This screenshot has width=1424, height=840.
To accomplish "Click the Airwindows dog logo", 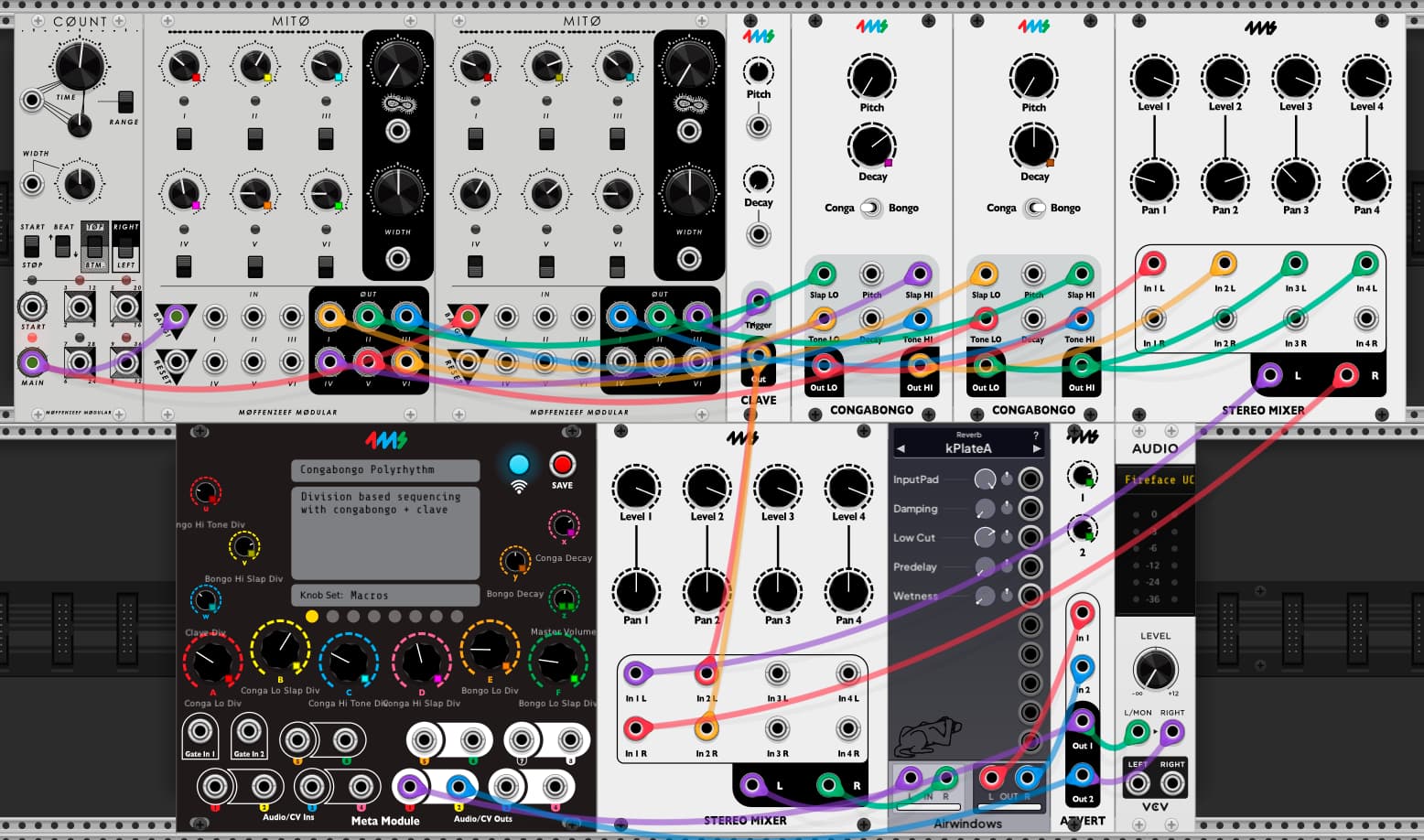I will [927, 737].
